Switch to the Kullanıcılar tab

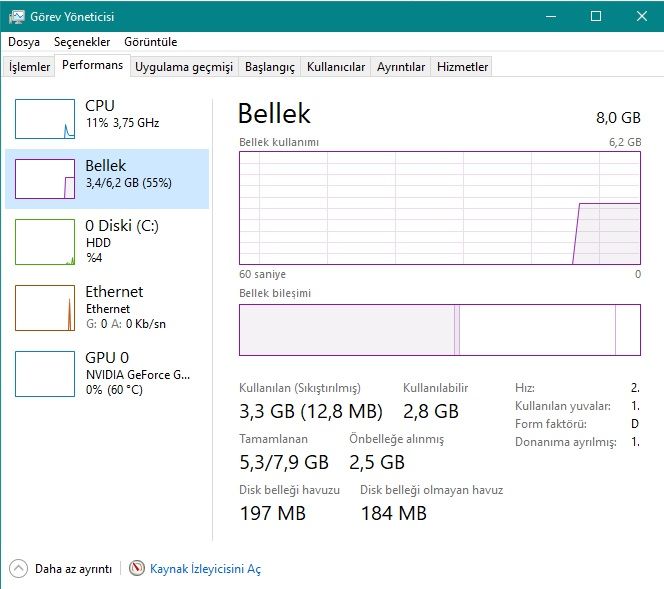(336, 67)
